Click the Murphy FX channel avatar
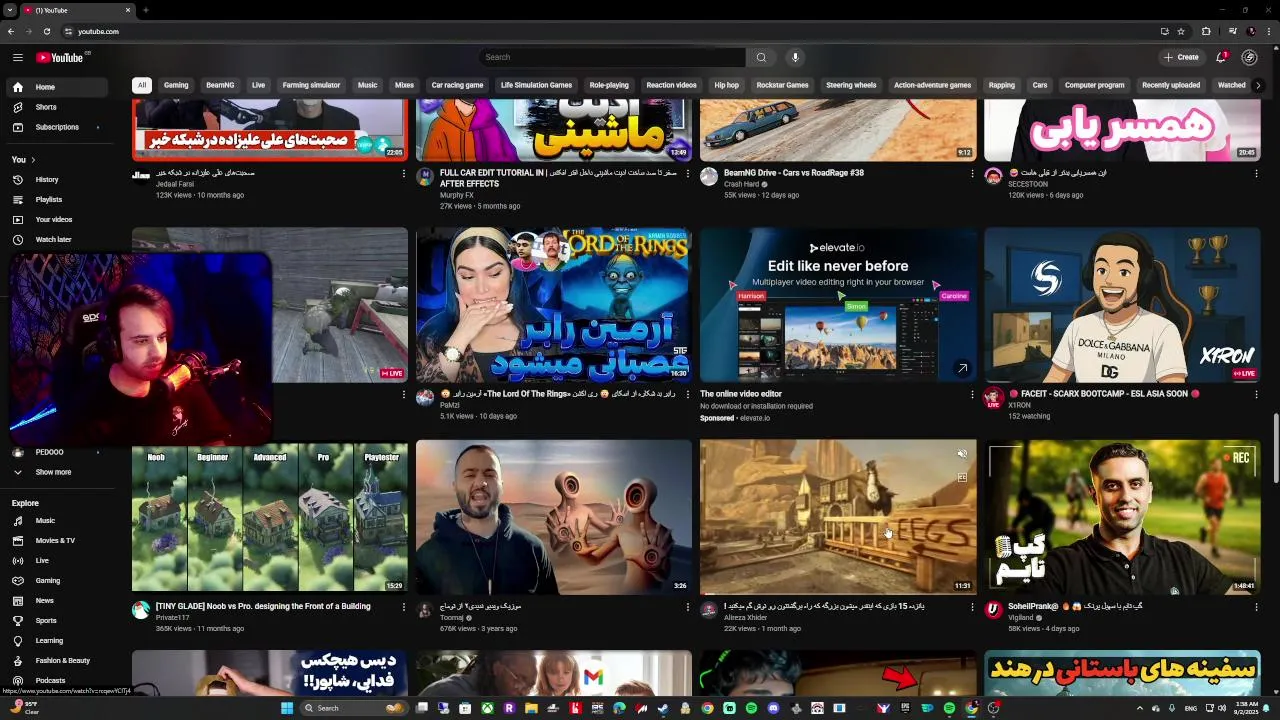Image resolution: width=1280 pixels, height=720 pixels. point(425,177)
